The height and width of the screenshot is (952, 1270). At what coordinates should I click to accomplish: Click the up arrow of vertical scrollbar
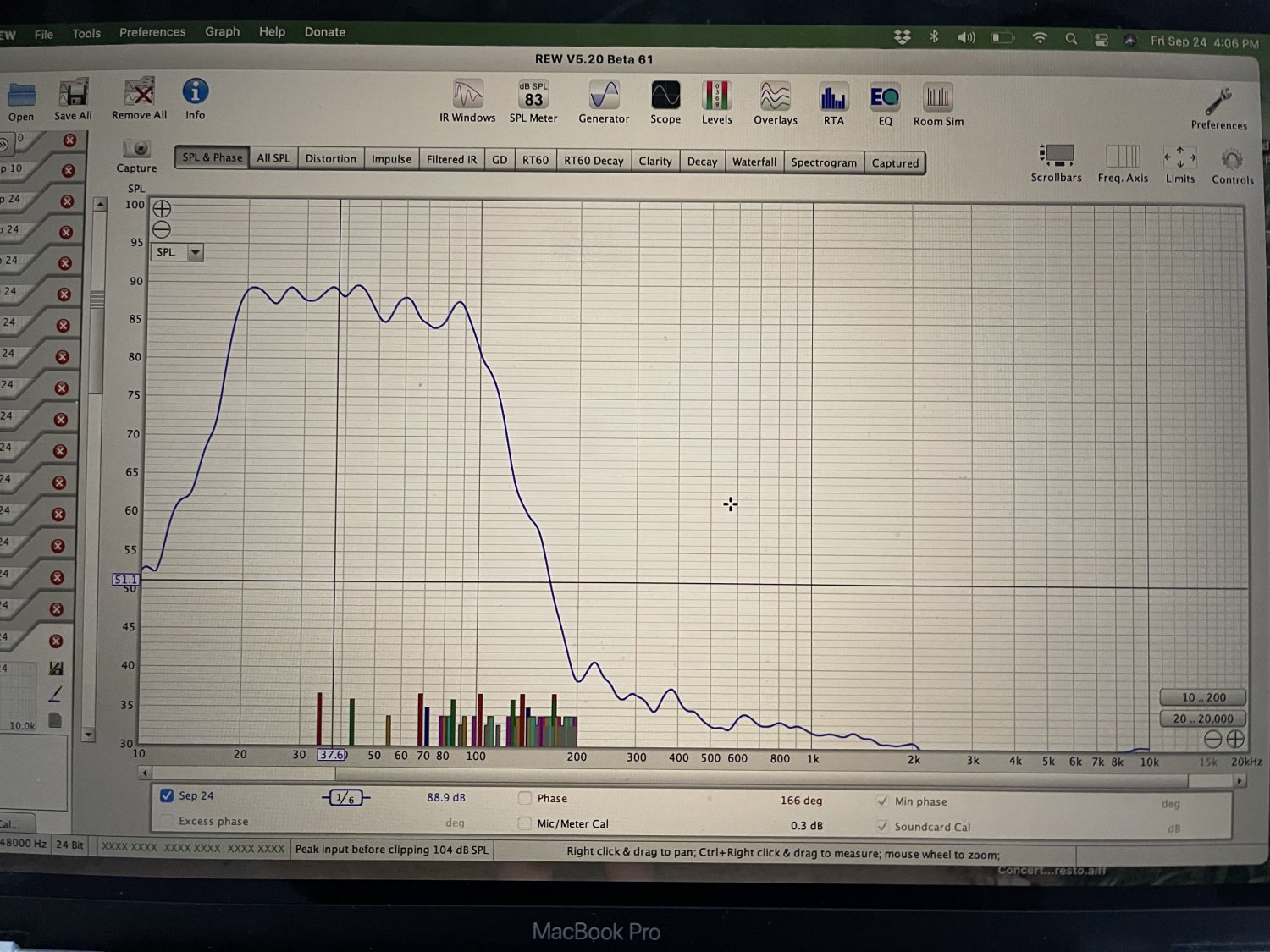[x=101, y=204]
